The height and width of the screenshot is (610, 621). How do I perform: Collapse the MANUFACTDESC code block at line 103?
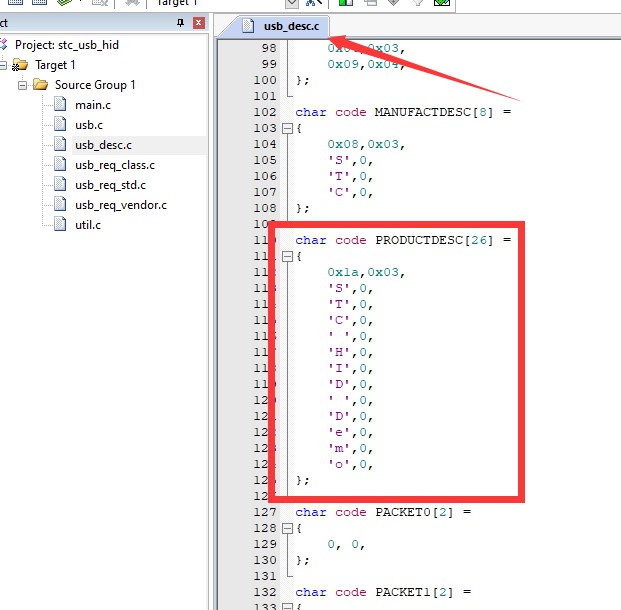[287, 128]
